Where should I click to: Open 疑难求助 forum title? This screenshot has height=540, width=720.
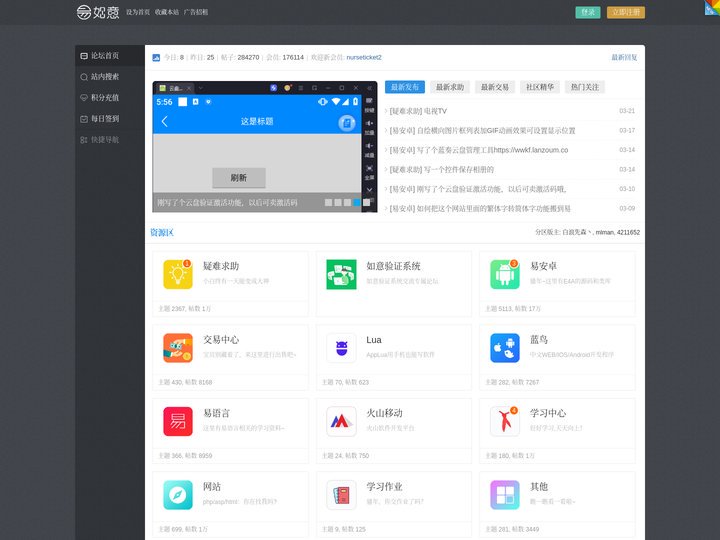pyautogui.click(x=221, y=266)
